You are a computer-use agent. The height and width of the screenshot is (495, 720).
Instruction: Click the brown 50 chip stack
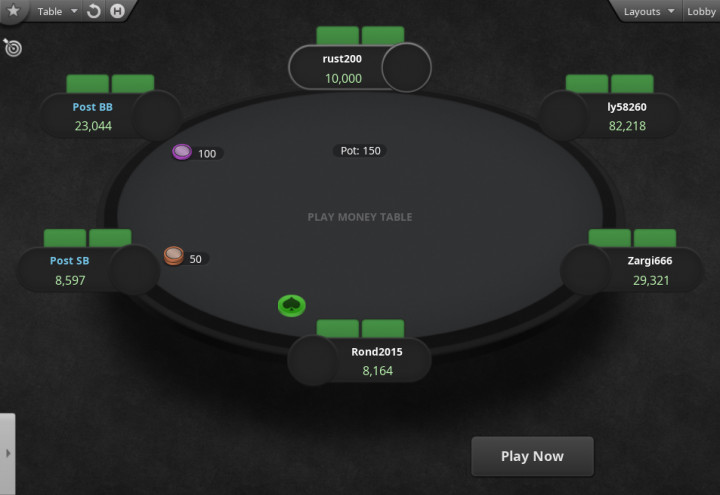(x=174, y=256)
